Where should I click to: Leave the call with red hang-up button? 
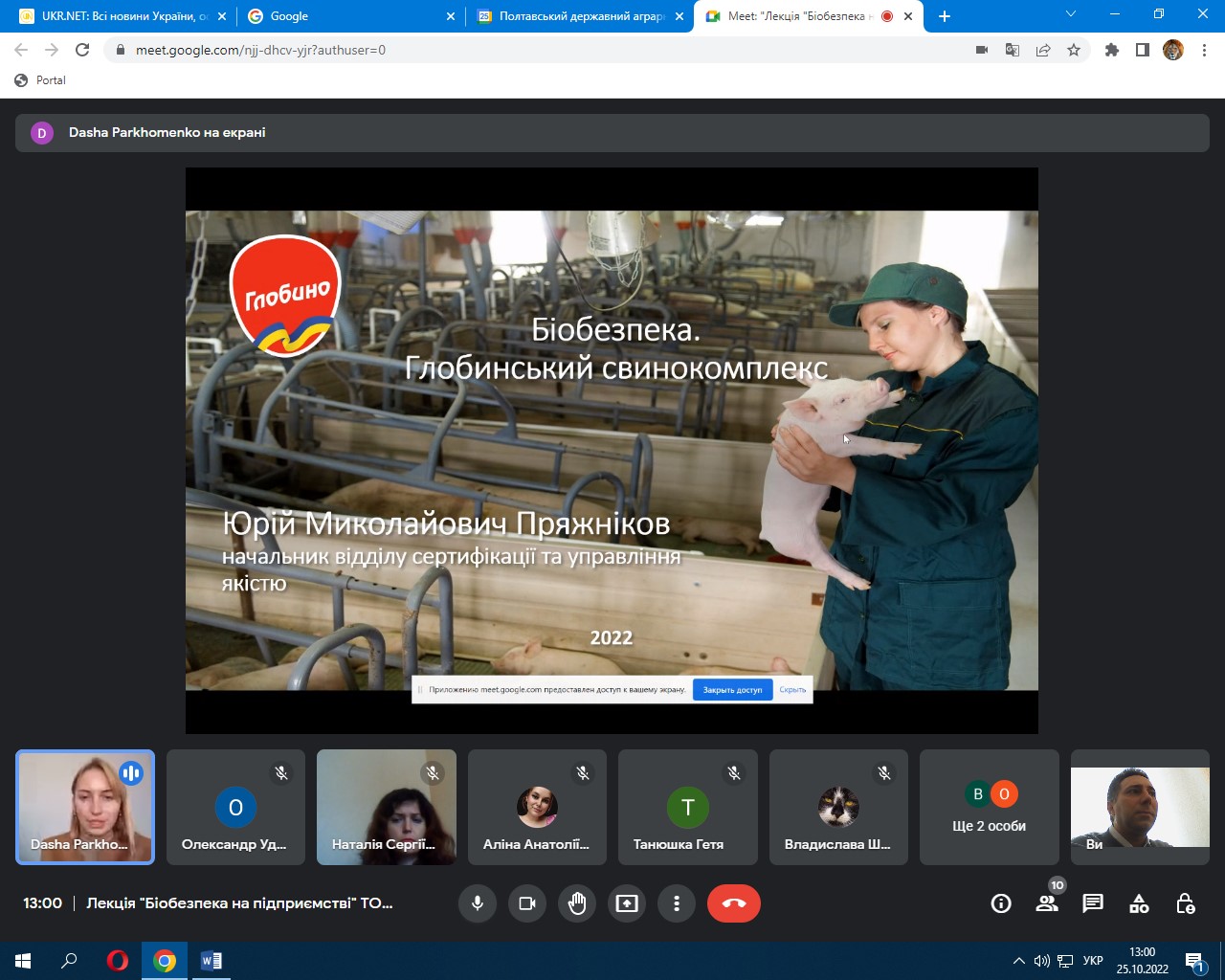(734, 903)
